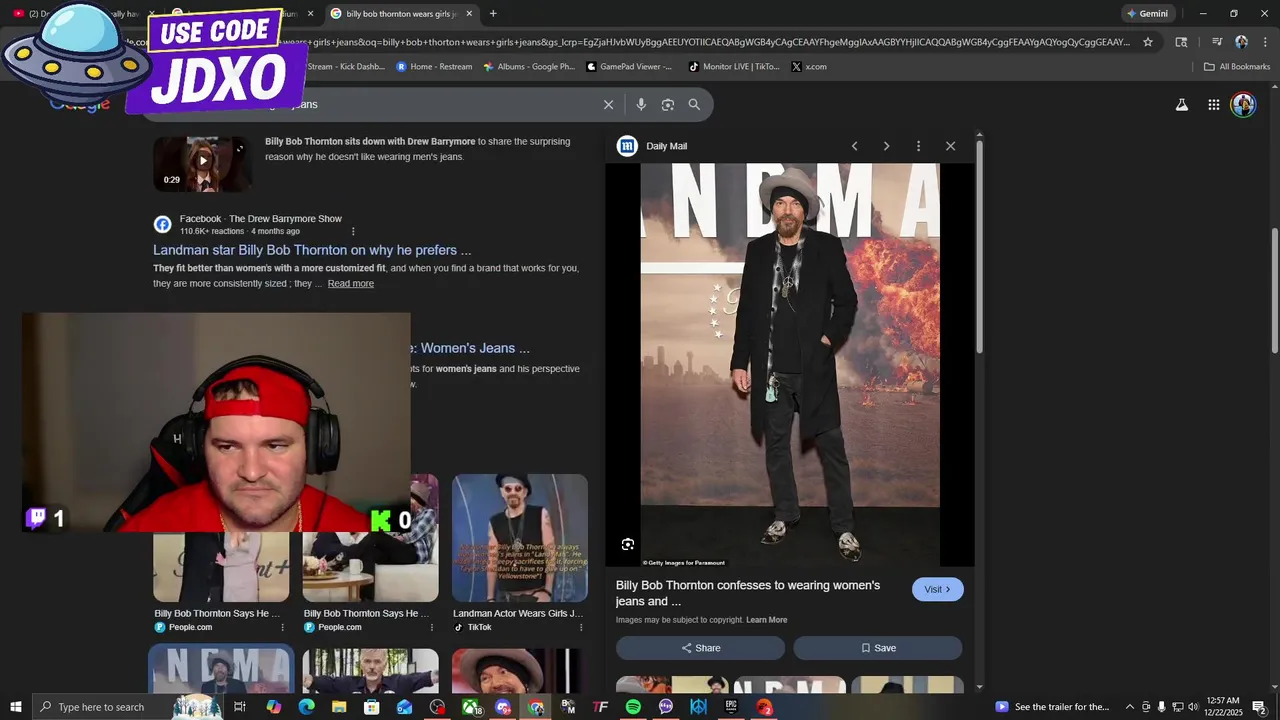Open the TikTok Landman Actor thumbnail

[520, 538]
